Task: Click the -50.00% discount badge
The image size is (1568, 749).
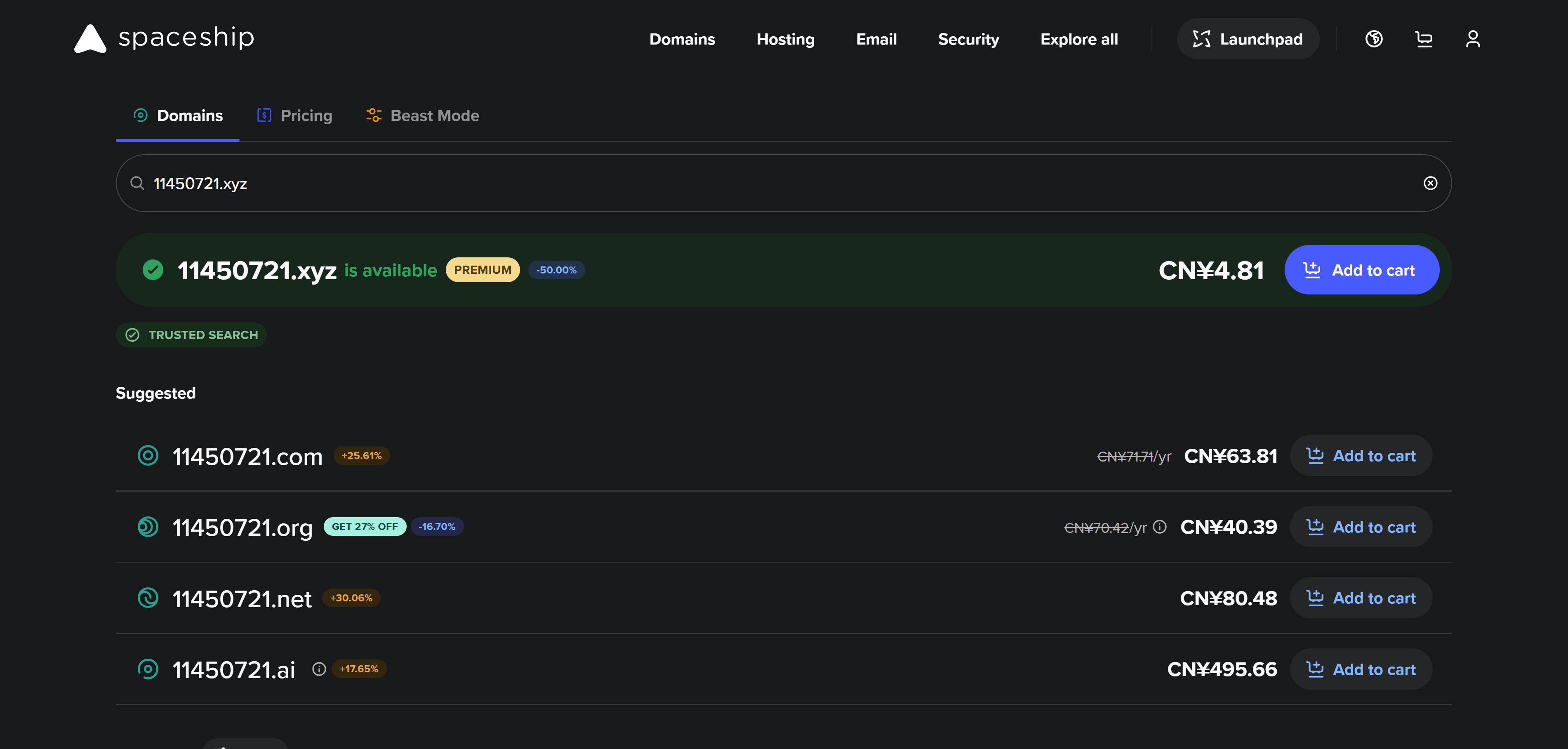Action: [556, 270]
